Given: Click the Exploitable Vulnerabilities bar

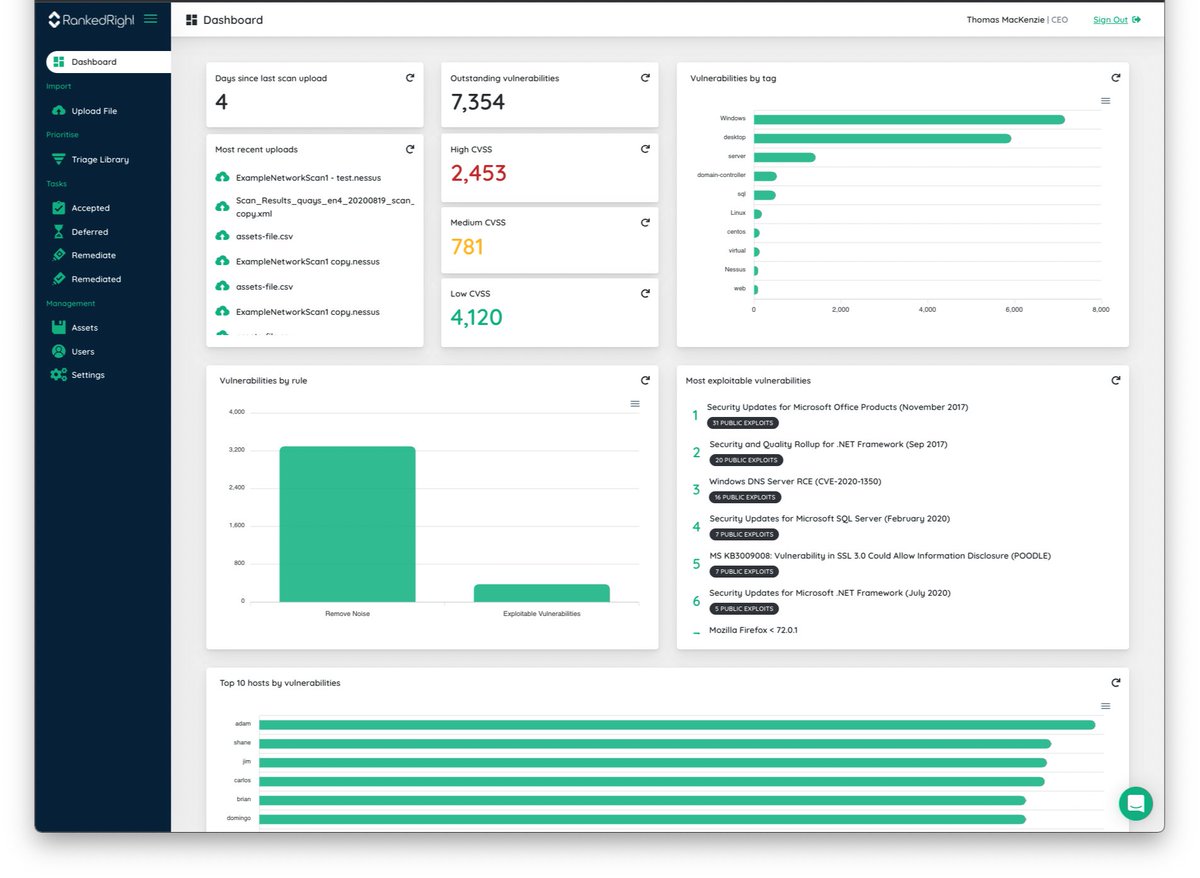Looking at the screenshot, I should pos(542,593).
